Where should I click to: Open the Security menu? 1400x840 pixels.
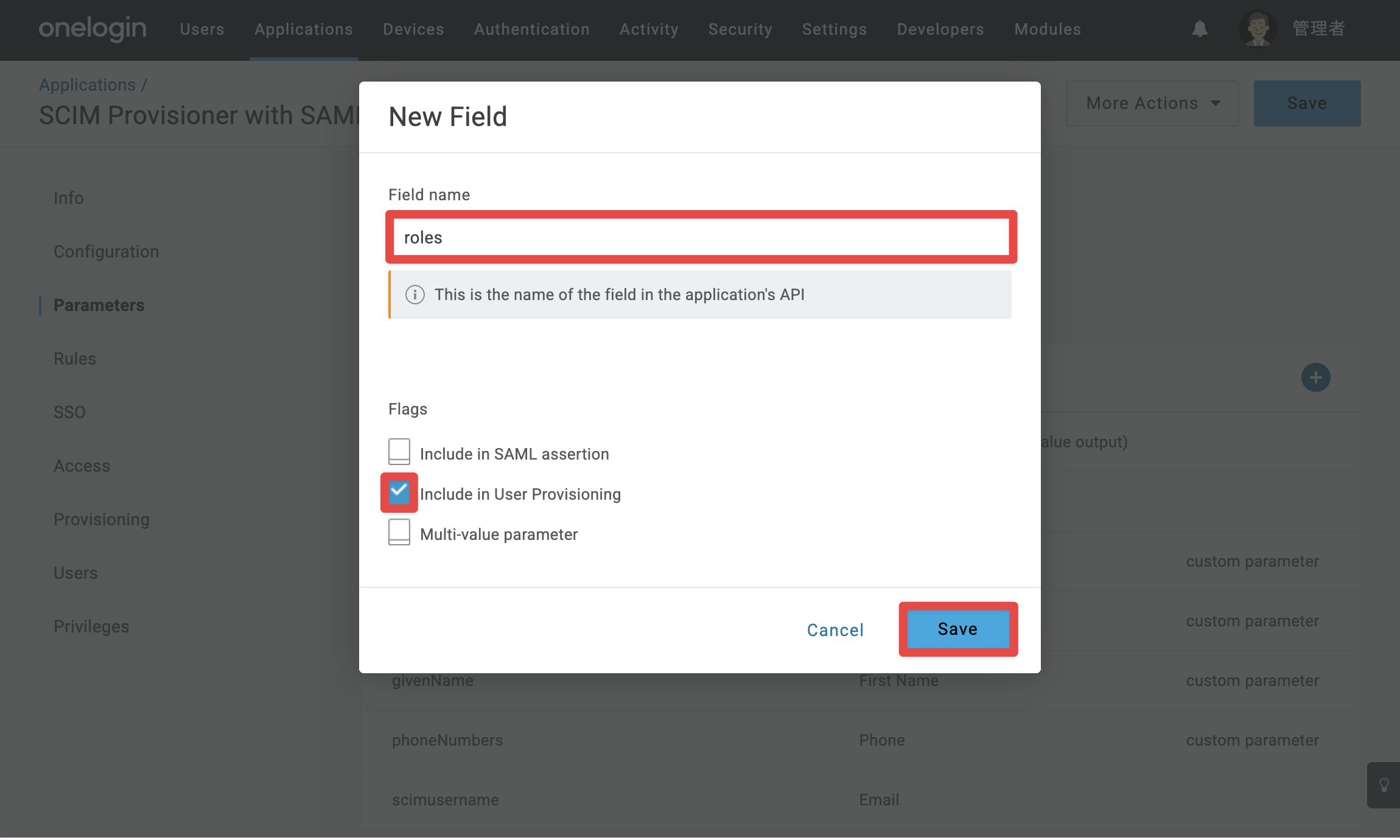(x=740, y=29)
